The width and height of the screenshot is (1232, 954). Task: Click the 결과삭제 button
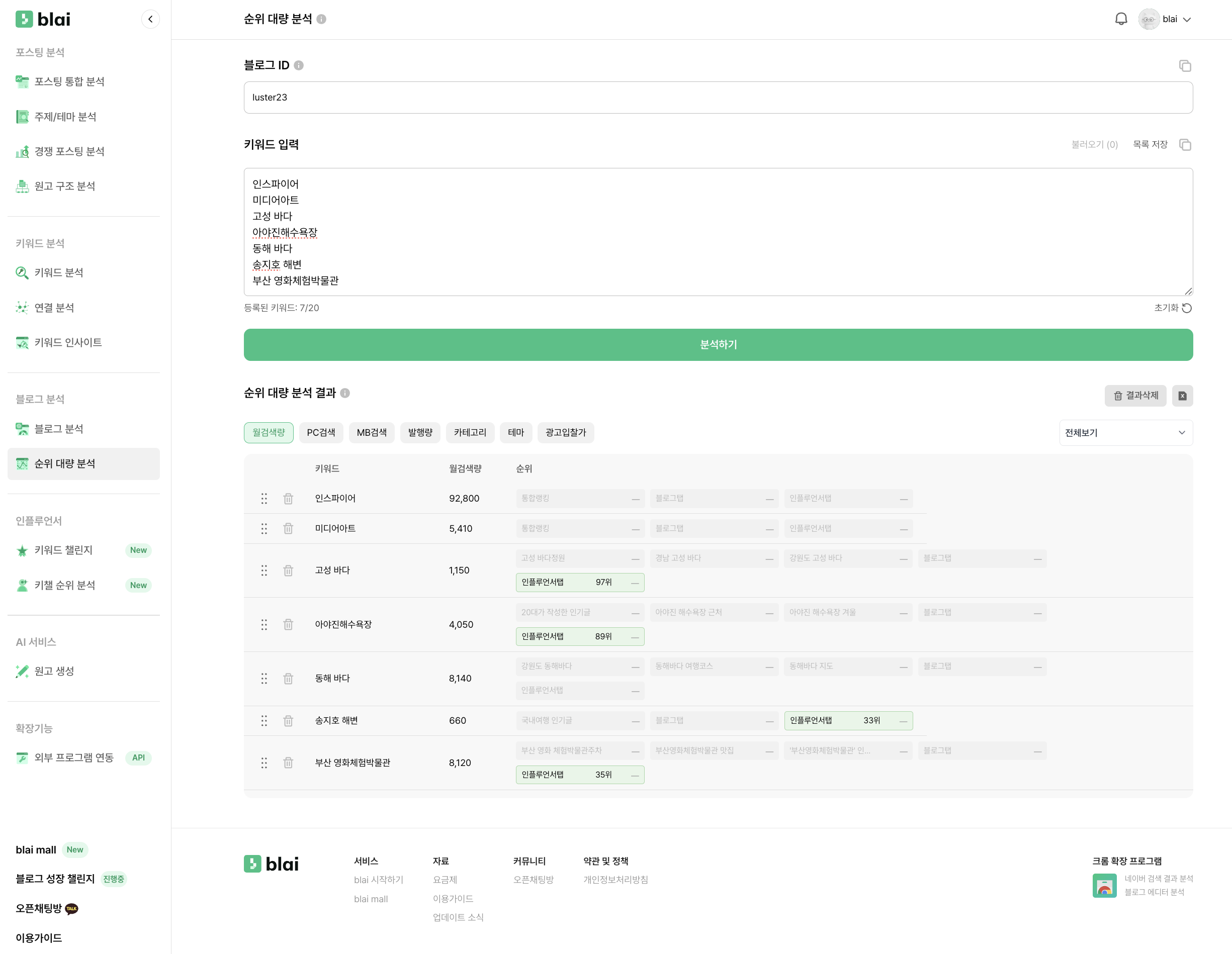tap(1135, 396)
